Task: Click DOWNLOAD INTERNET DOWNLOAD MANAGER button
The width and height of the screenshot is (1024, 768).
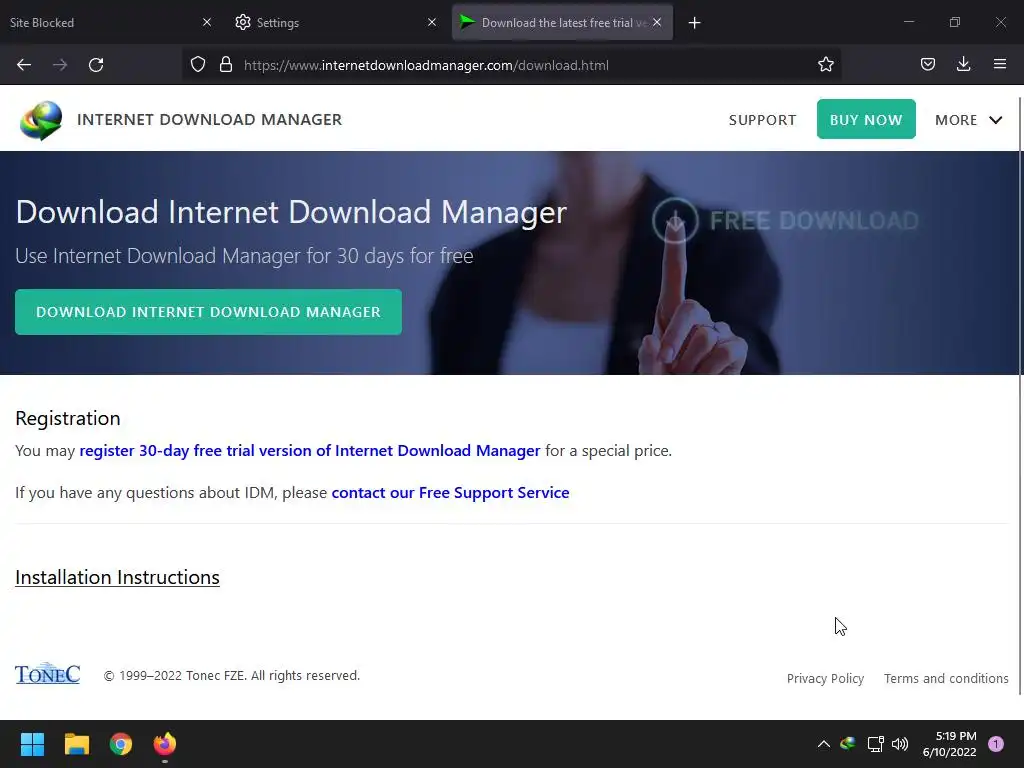Action: coord(208,312)
